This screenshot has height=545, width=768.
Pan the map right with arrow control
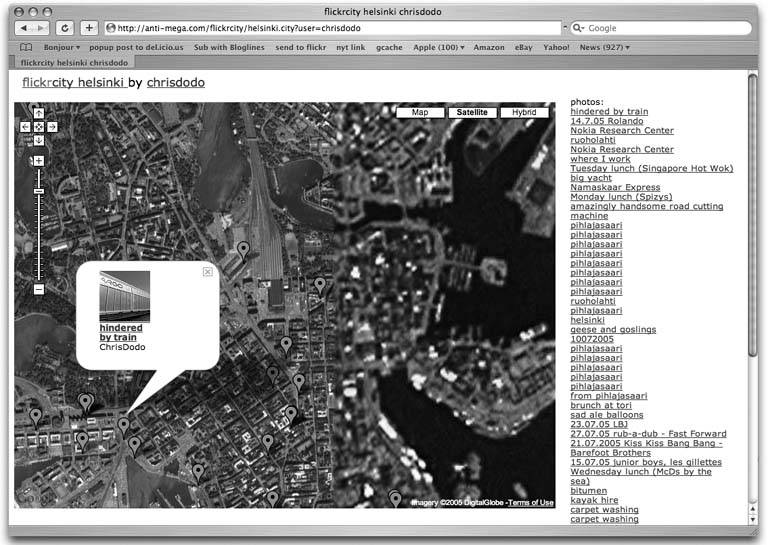(x=52, y=127)
